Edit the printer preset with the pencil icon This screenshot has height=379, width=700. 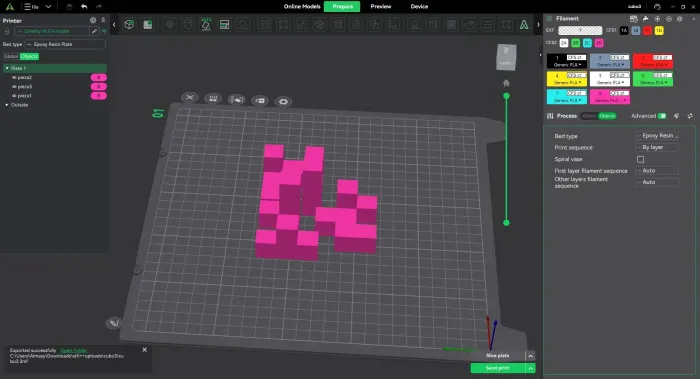(94, 31)
